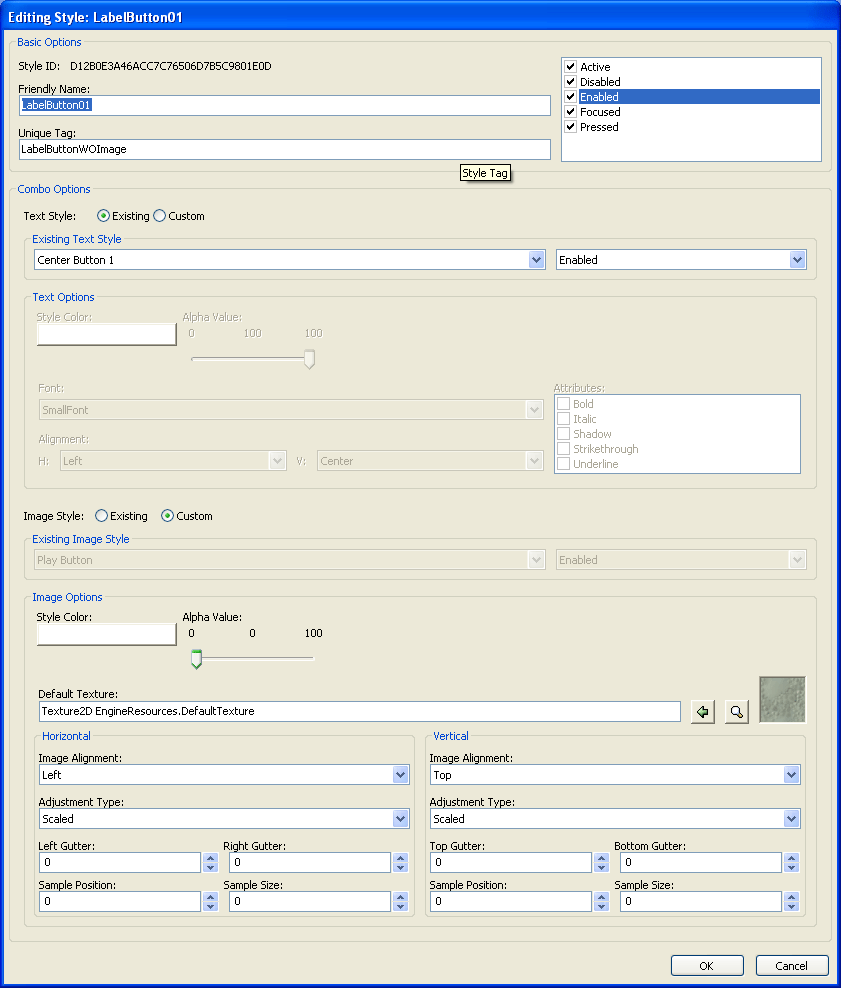Image resolution: width=841 pixels, height=988 pixels.
Task: Increment the Top Gutter value
Action: click(600, 858)
